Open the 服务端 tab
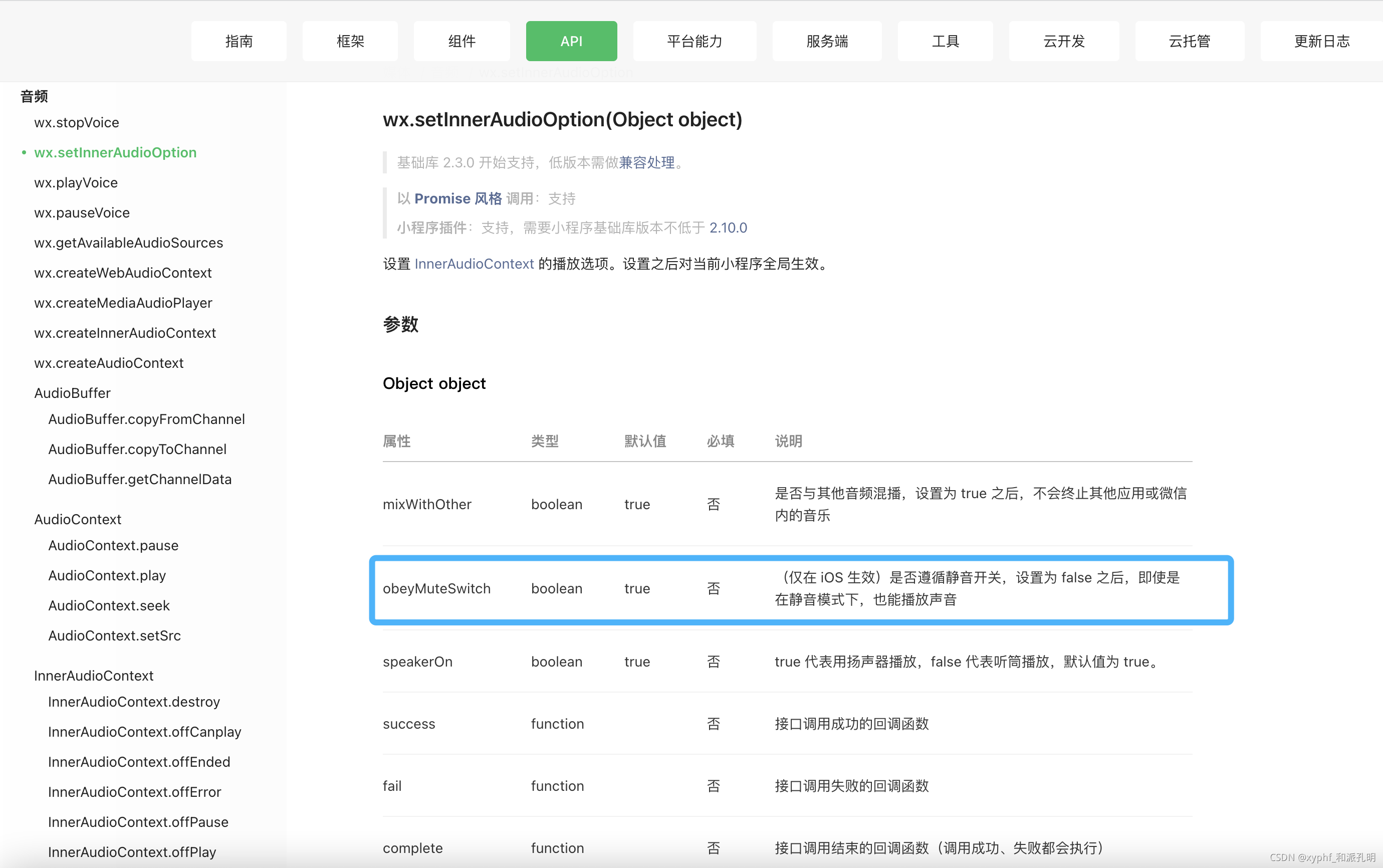 click(827, 41)
